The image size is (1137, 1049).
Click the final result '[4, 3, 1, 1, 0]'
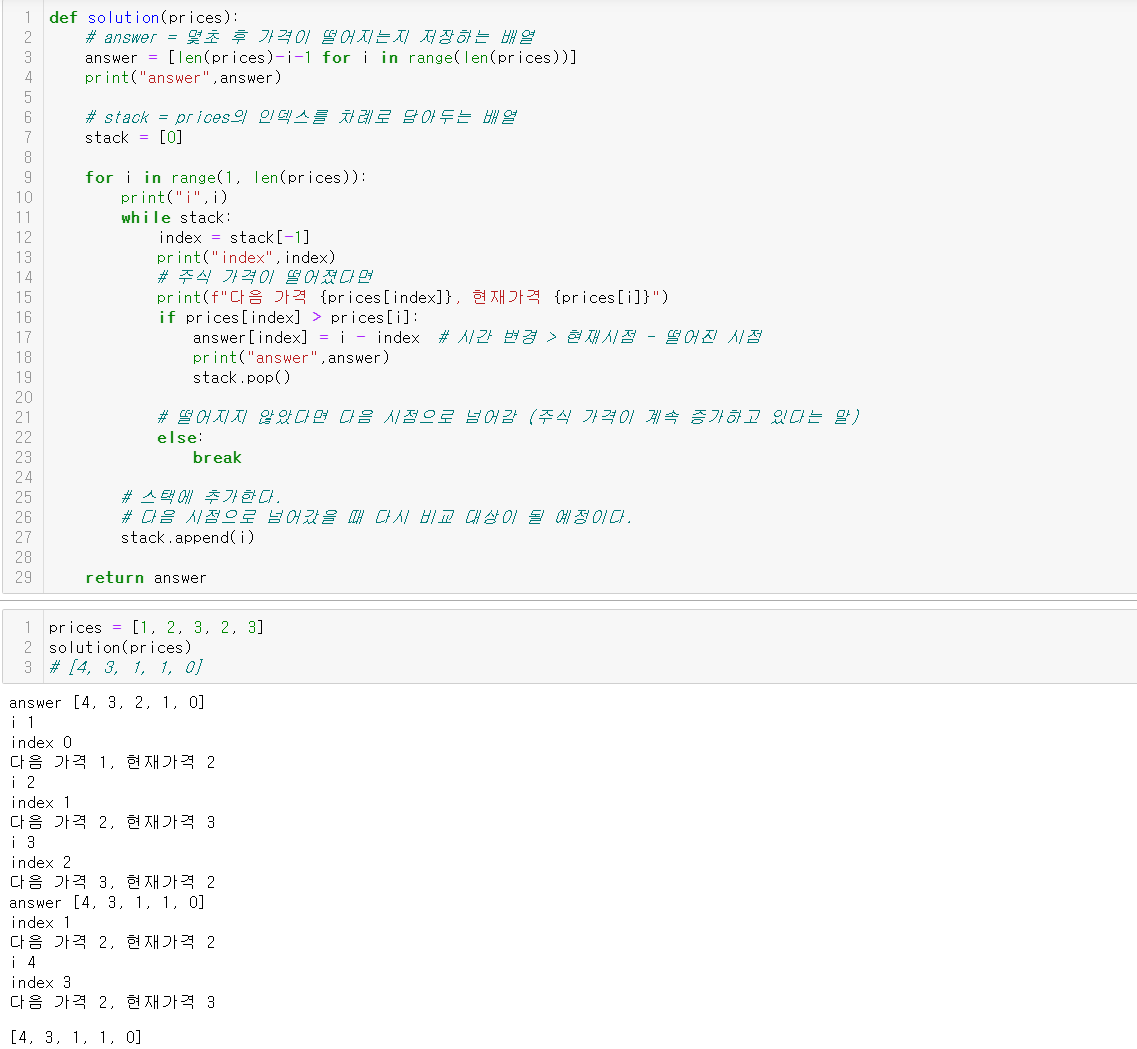click(x=76, y=1037)
